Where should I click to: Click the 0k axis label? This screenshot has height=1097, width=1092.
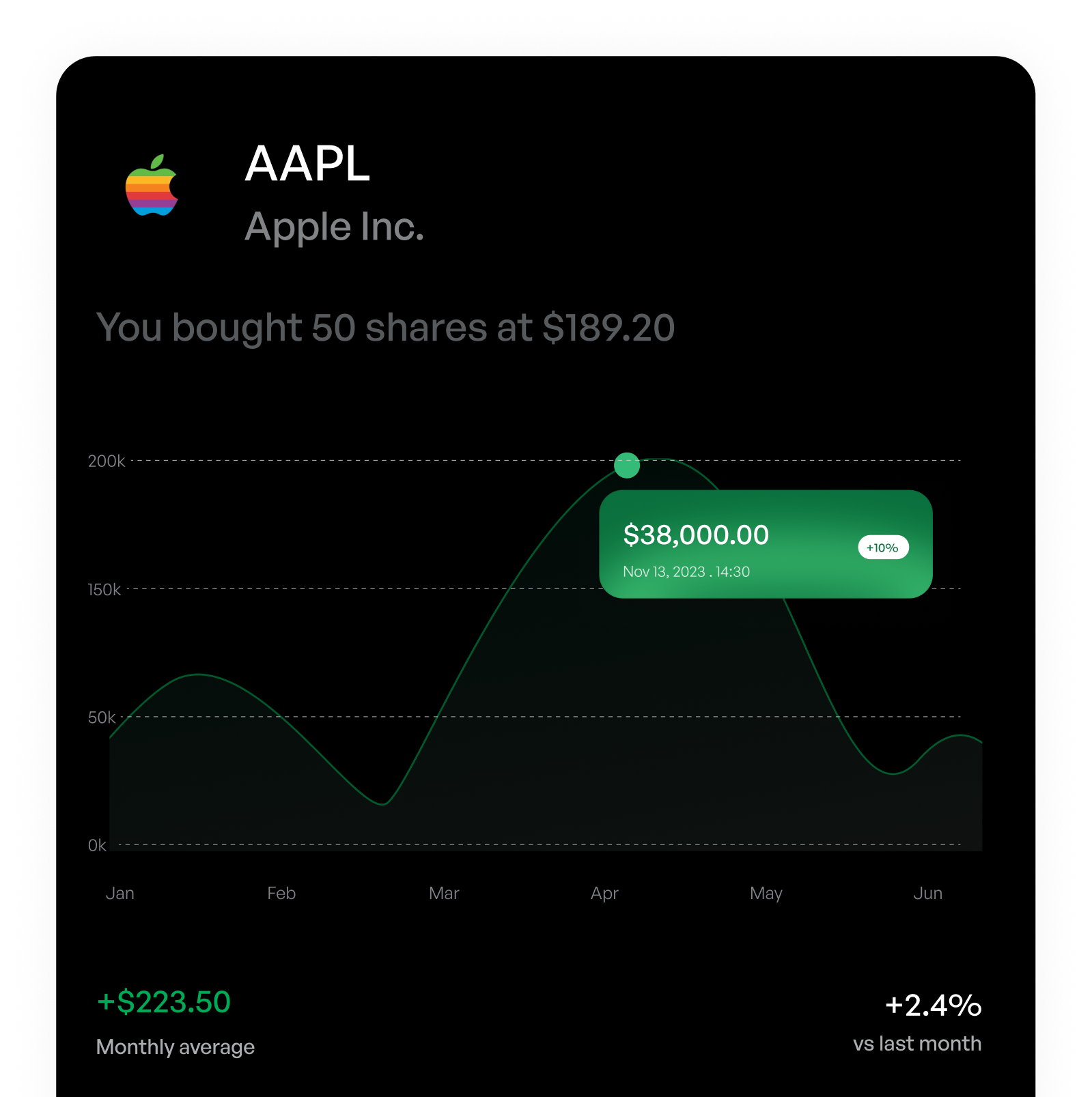[x=97, y=846]
